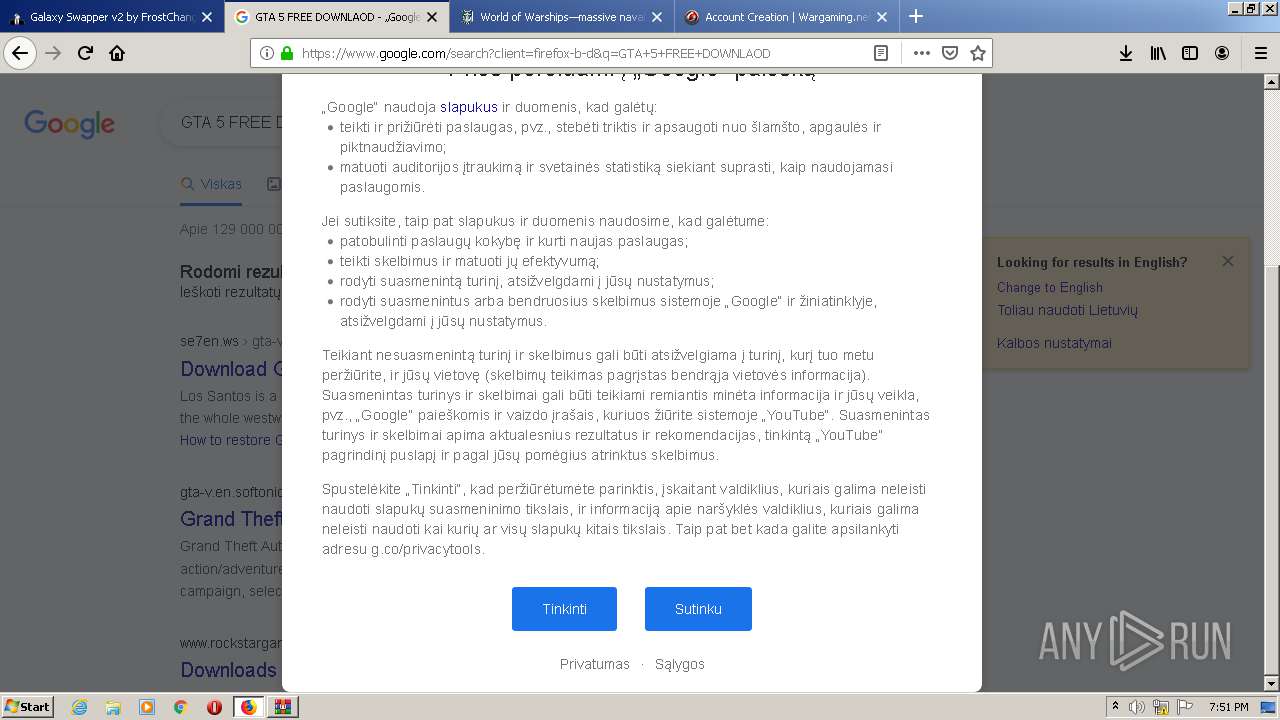Click the Google search box
Image resolution: width=1280 pixels, height=720 pixels.
(x=220, y=123)
